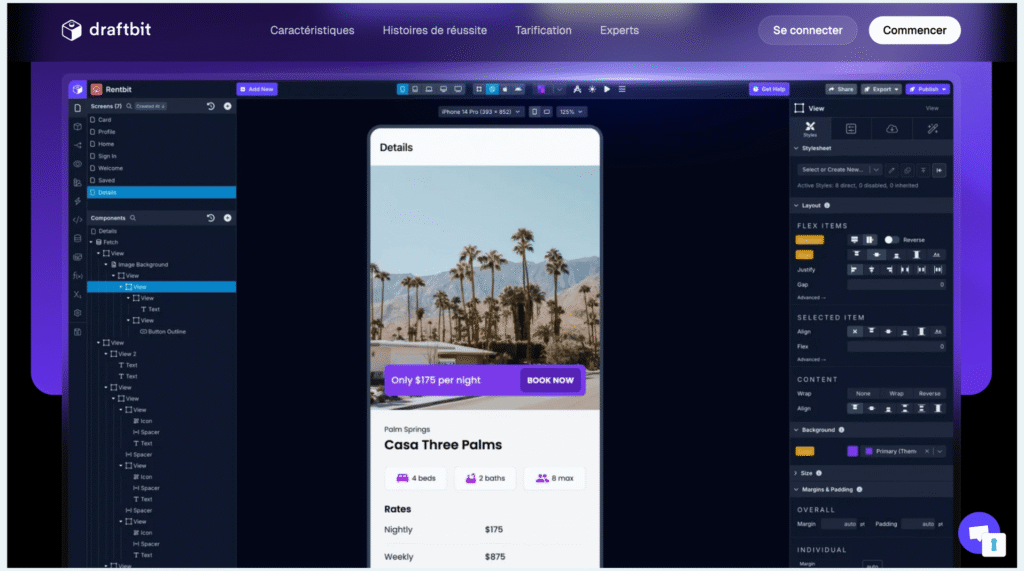Open the settings gear in the left sidebar

coord(78,313)
